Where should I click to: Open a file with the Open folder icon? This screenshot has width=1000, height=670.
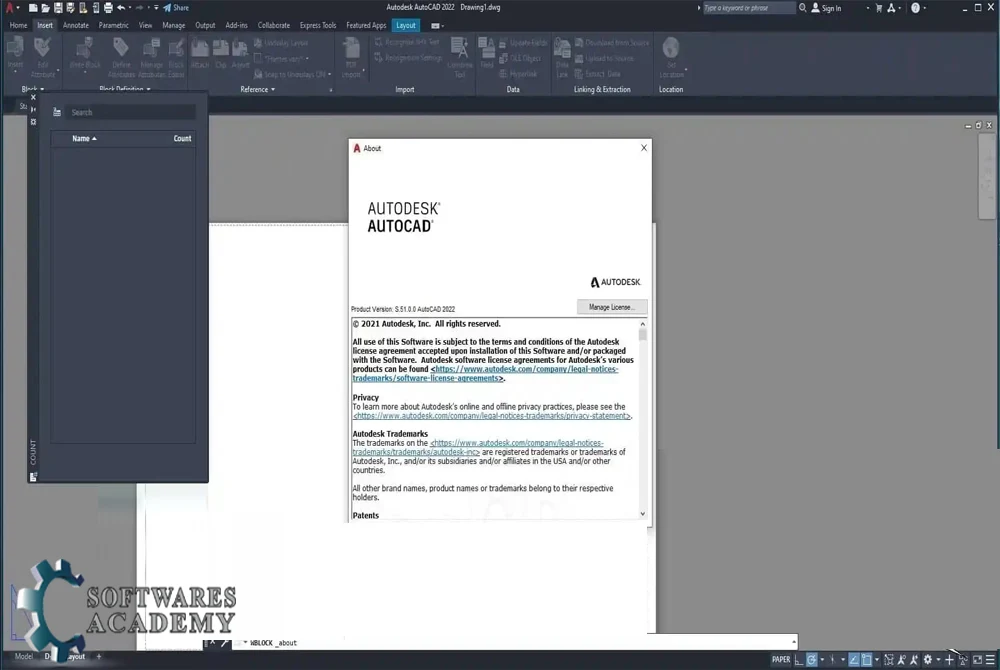point(45,8)
